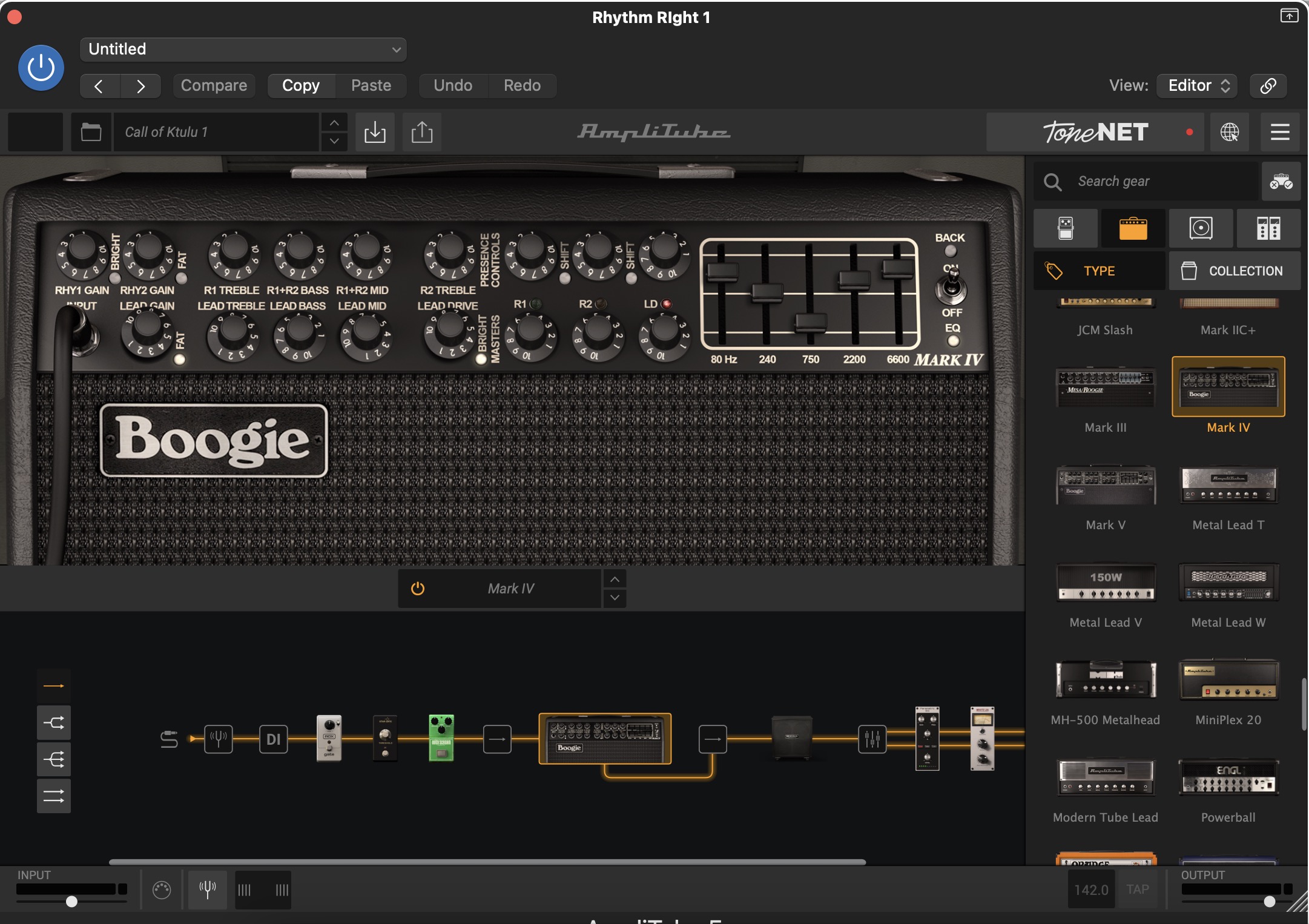
Task: Switch to next amp model with down chevron
Action: (615, 598)
